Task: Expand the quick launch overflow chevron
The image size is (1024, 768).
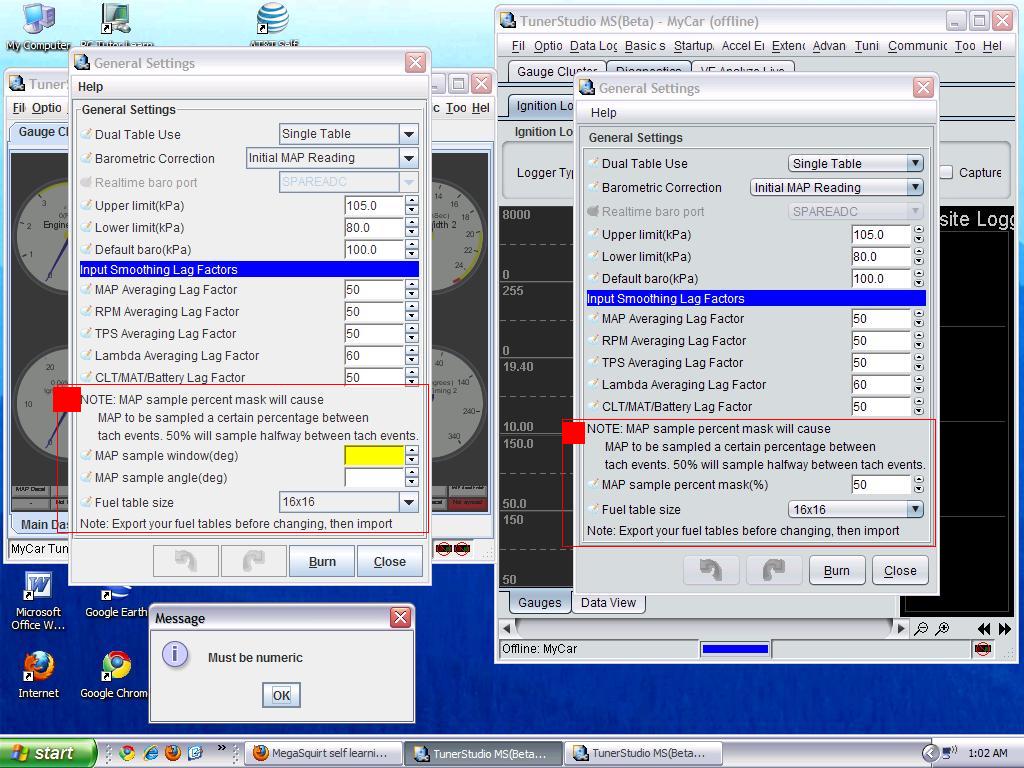Action: pyautogui.click(x=221, y=748)
